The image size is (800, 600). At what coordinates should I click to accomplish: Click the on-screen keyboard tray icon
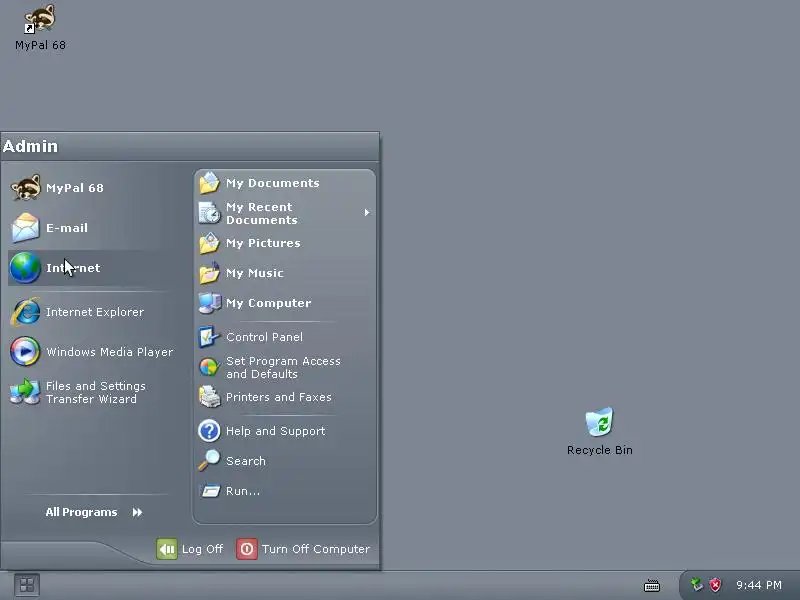(x=652, y=586)
